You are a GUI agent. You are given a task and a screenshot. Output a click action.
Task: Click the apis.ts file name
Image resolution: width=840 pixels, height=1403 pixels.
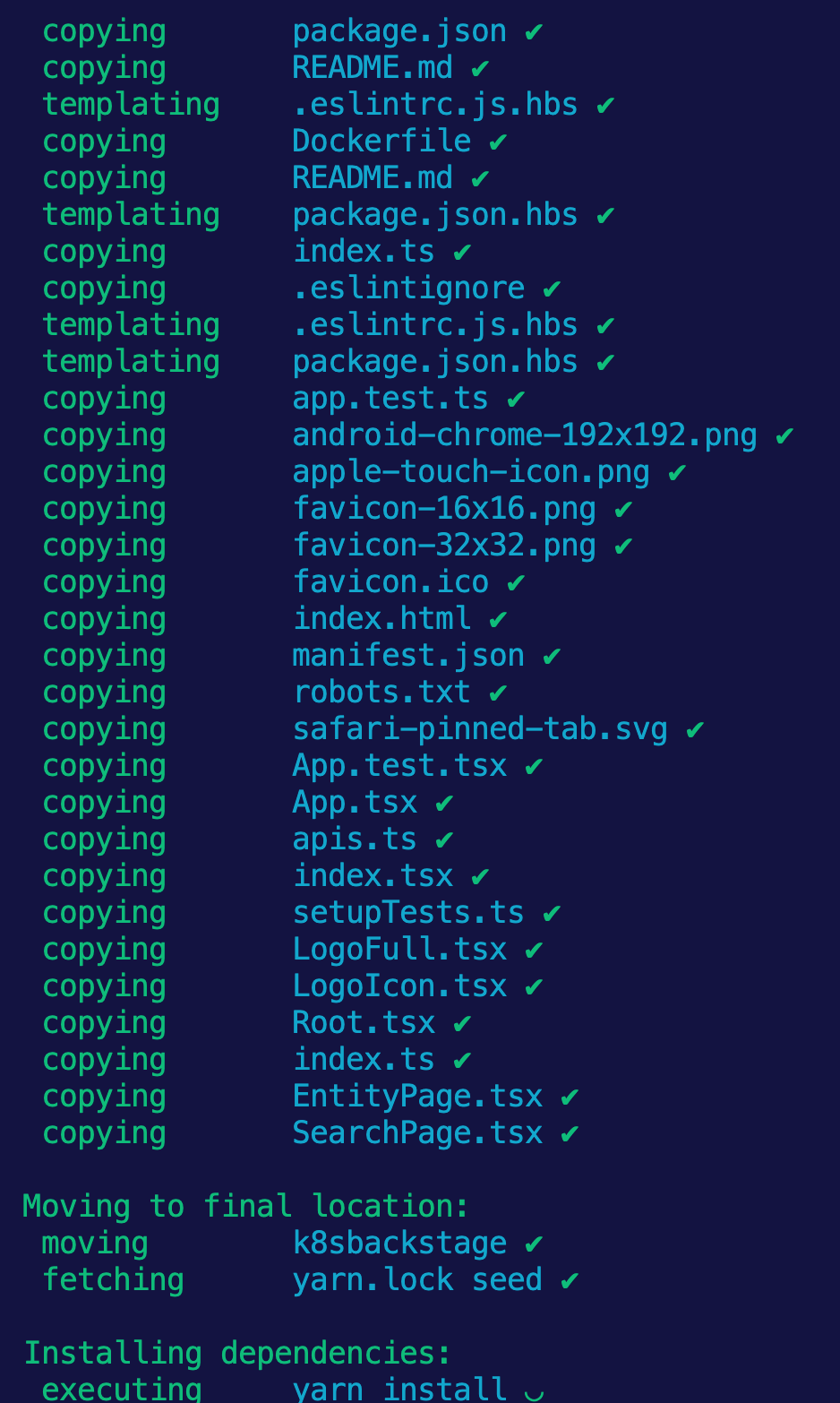click(x=355, y=839)
